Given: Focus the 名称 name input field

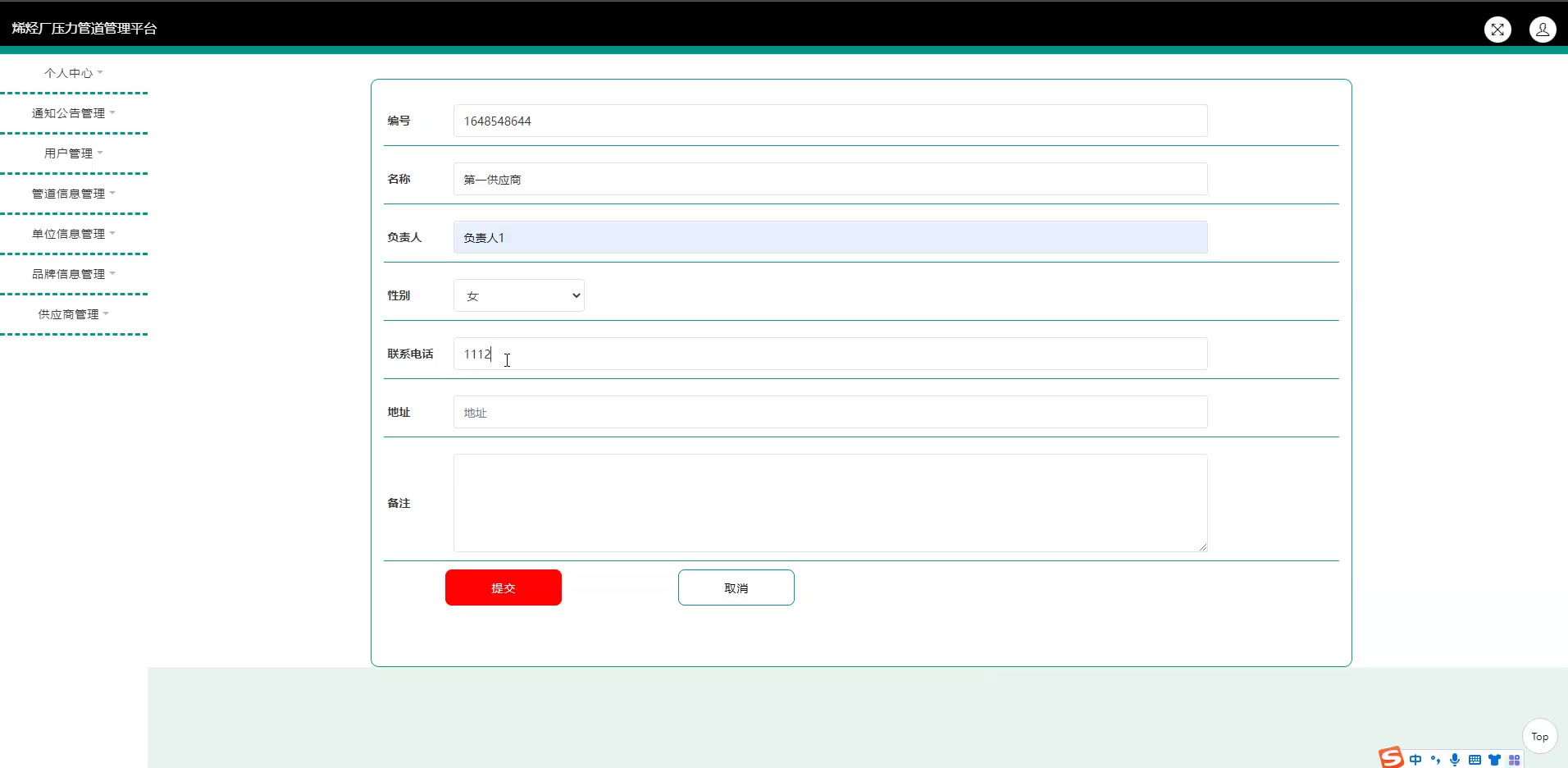Looking at the screenshot, I should (x=831, y=179).
